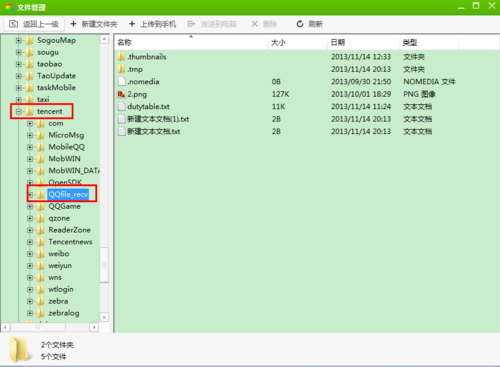Expand the taobao folder node
Viewport: 500px width, 367px height.
tap(19, 64)
